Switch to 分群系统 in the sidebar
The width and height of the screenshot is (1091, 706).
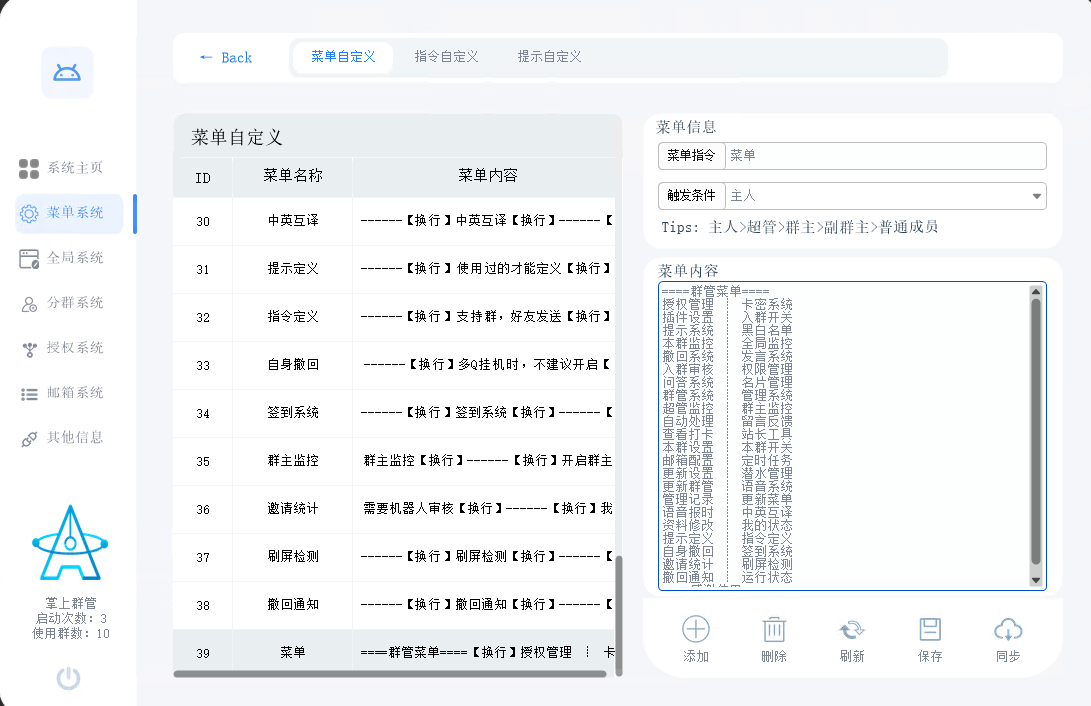click(67, 303)
